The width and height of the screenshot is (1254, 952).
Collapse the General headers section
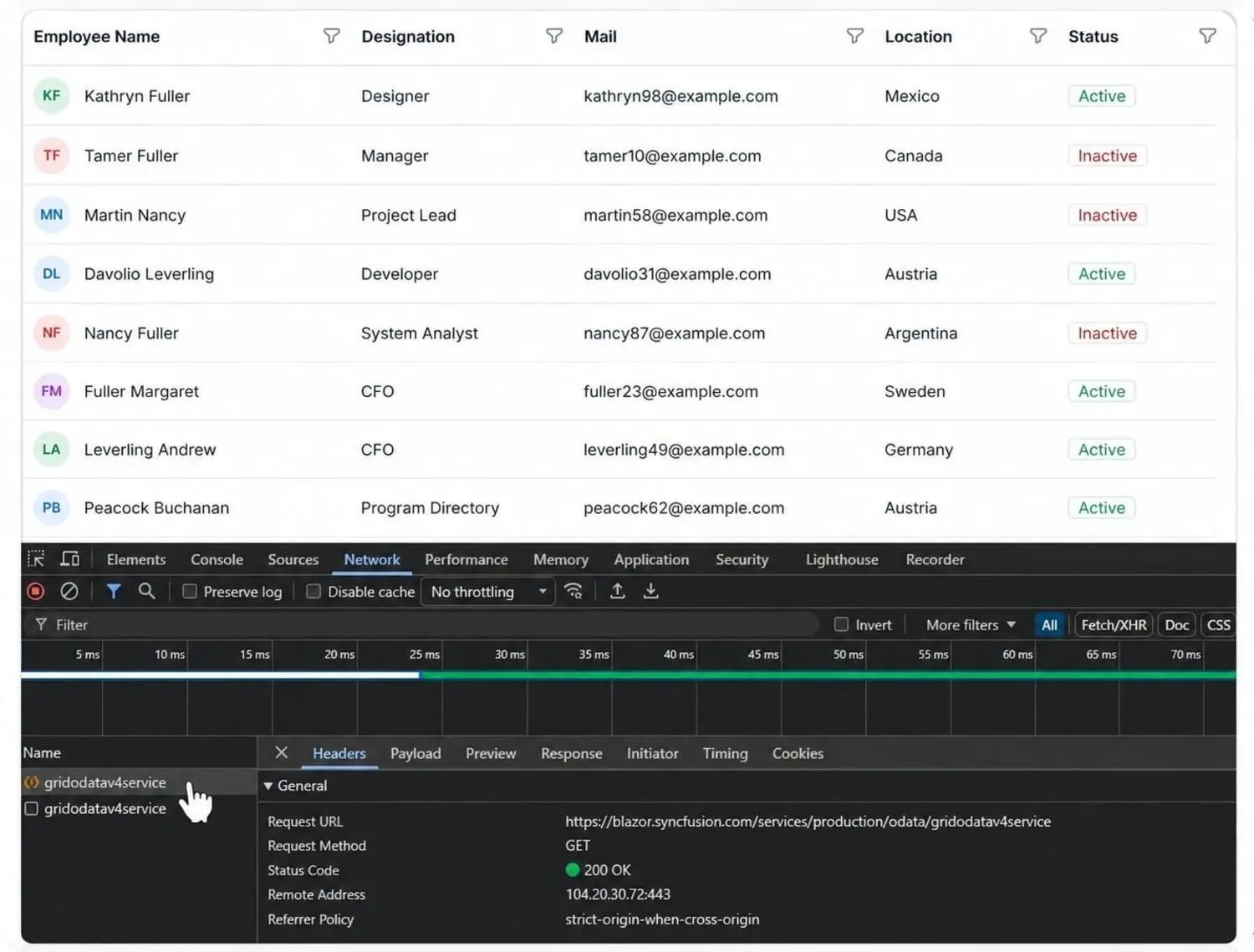point(268,786)
